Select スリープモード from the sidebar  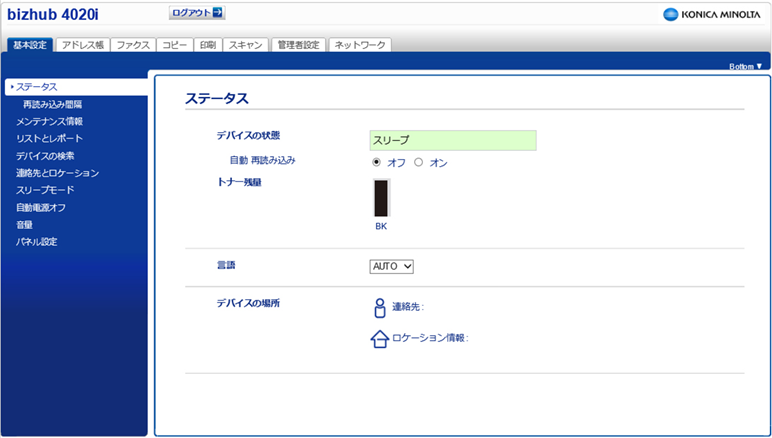[45, 190]
